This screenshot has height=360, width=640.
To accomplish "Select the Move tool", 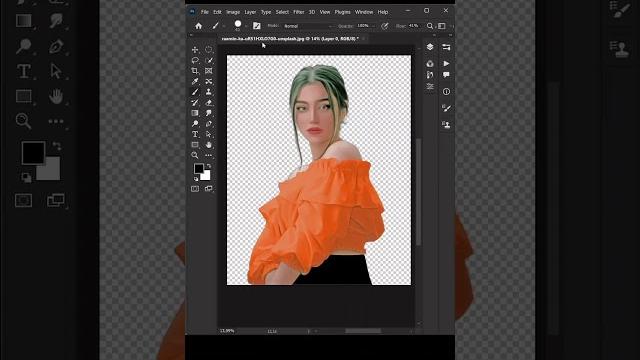I will point(195,50).
